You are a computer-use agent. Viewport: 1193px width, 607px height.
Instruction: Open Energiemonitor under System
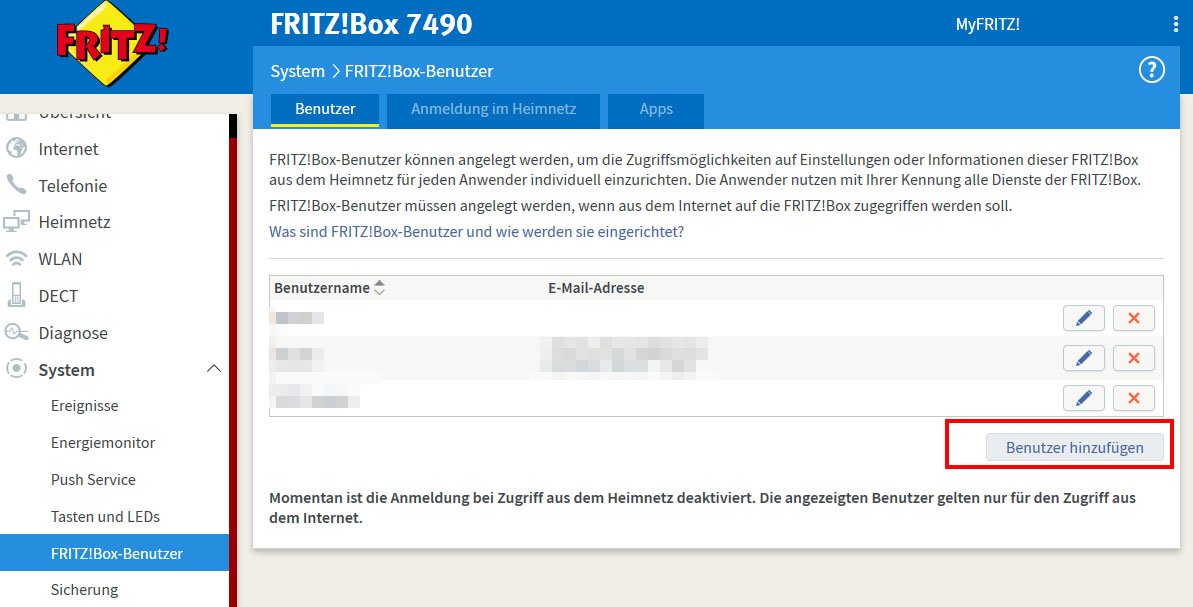click(103, 443)
